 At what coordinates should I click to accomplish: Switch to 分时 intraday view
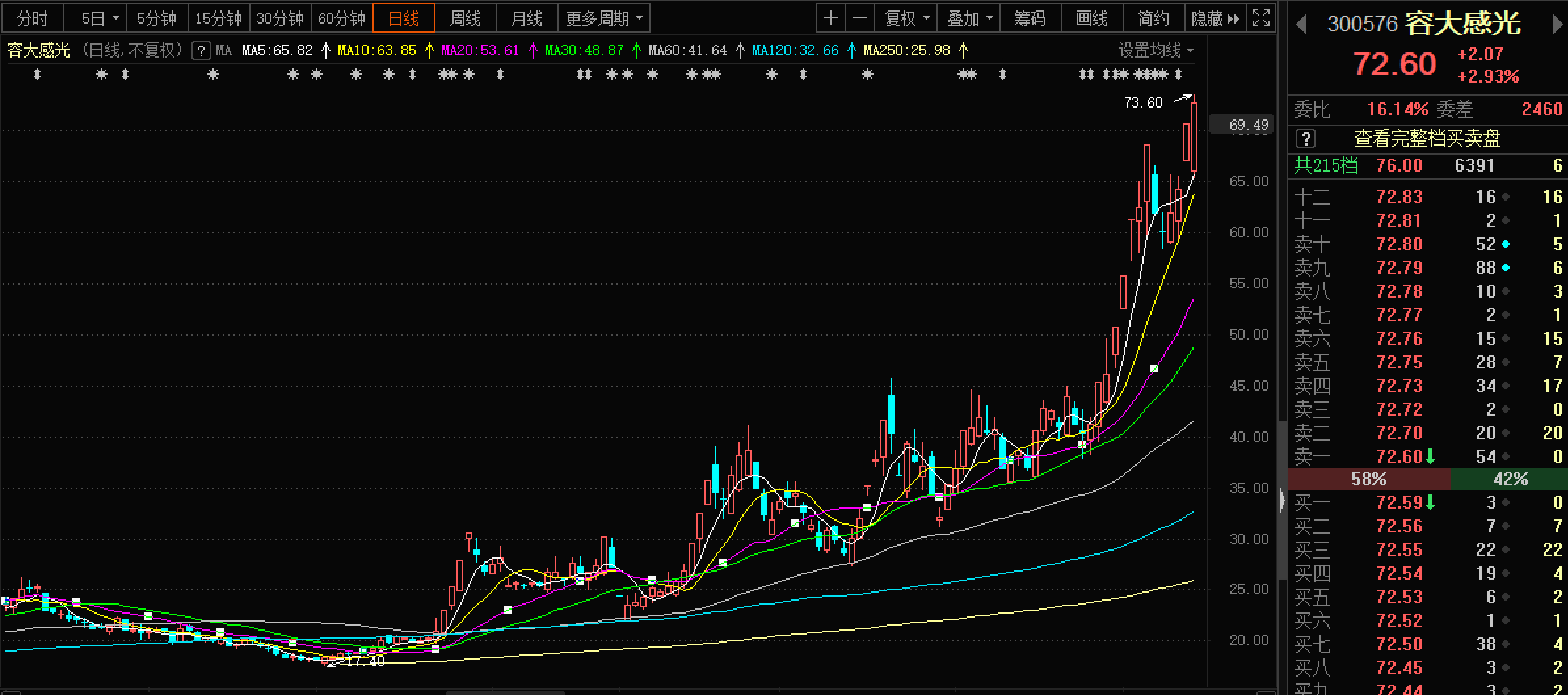point(33,18)
